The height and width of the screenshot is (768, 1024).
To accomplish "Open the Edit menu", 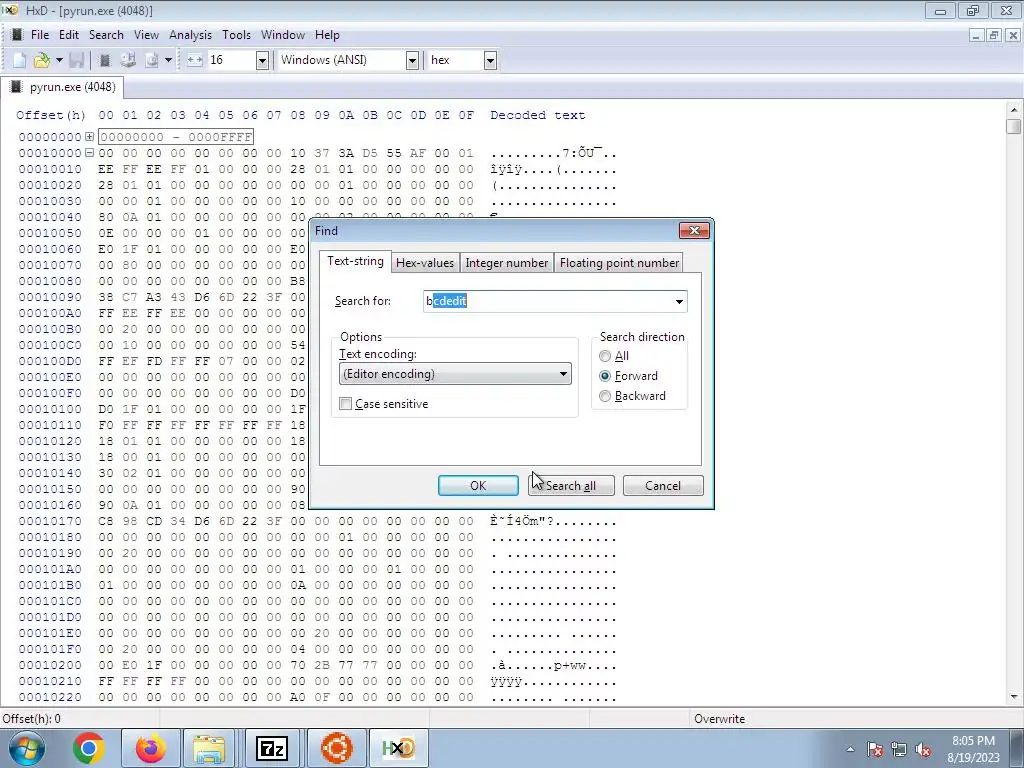I will pyautogui.click(x=69, y=35).
